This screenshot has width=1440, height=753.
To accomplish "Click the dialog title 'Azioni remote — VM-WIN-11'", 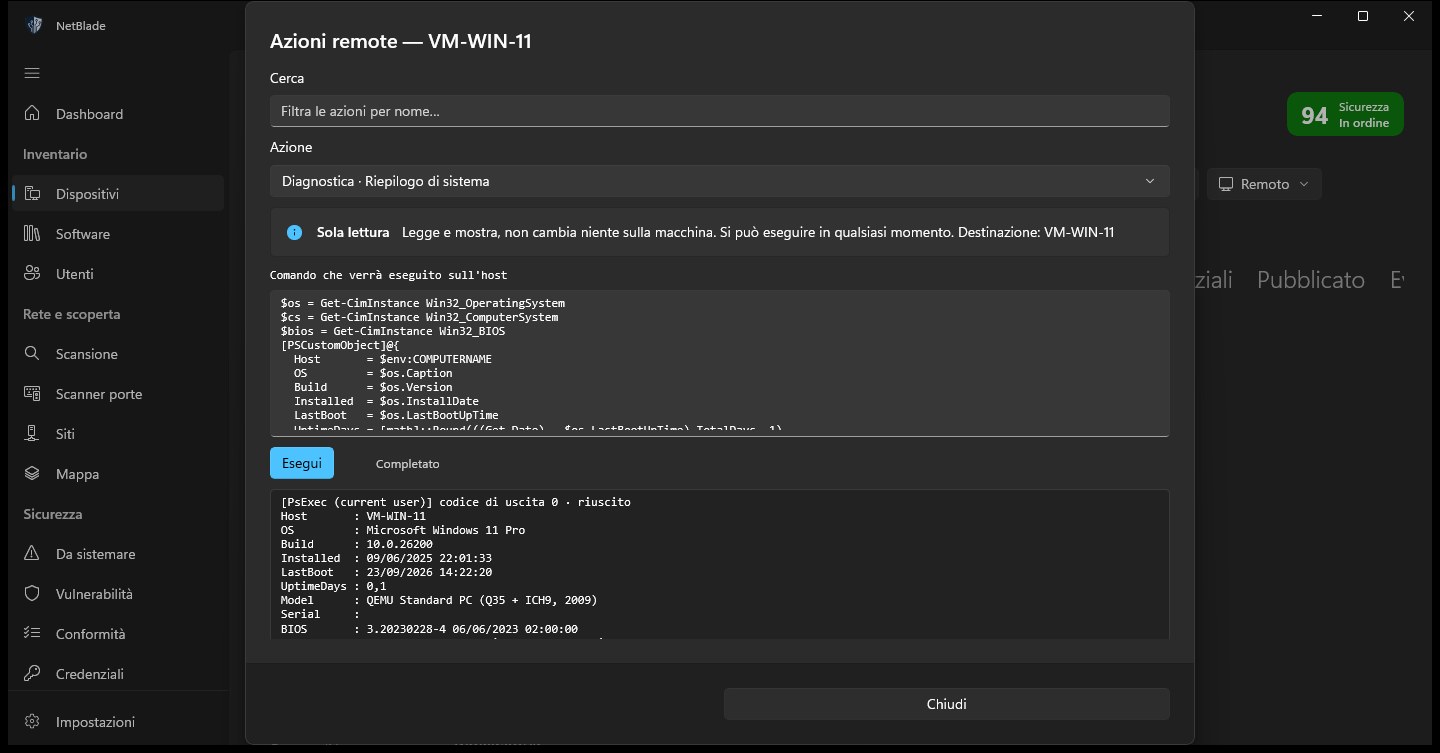I will 401,41.
